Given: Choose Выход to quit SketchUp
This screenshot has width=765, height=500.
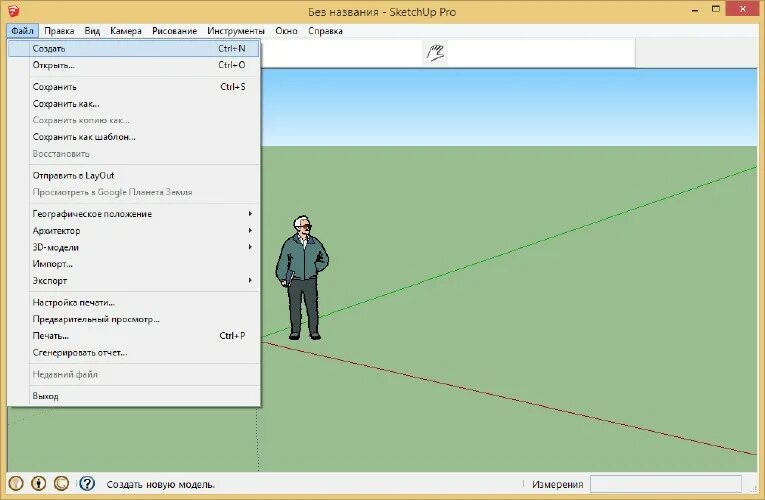Looking at the screenshot, I should [x=134, y=396].
